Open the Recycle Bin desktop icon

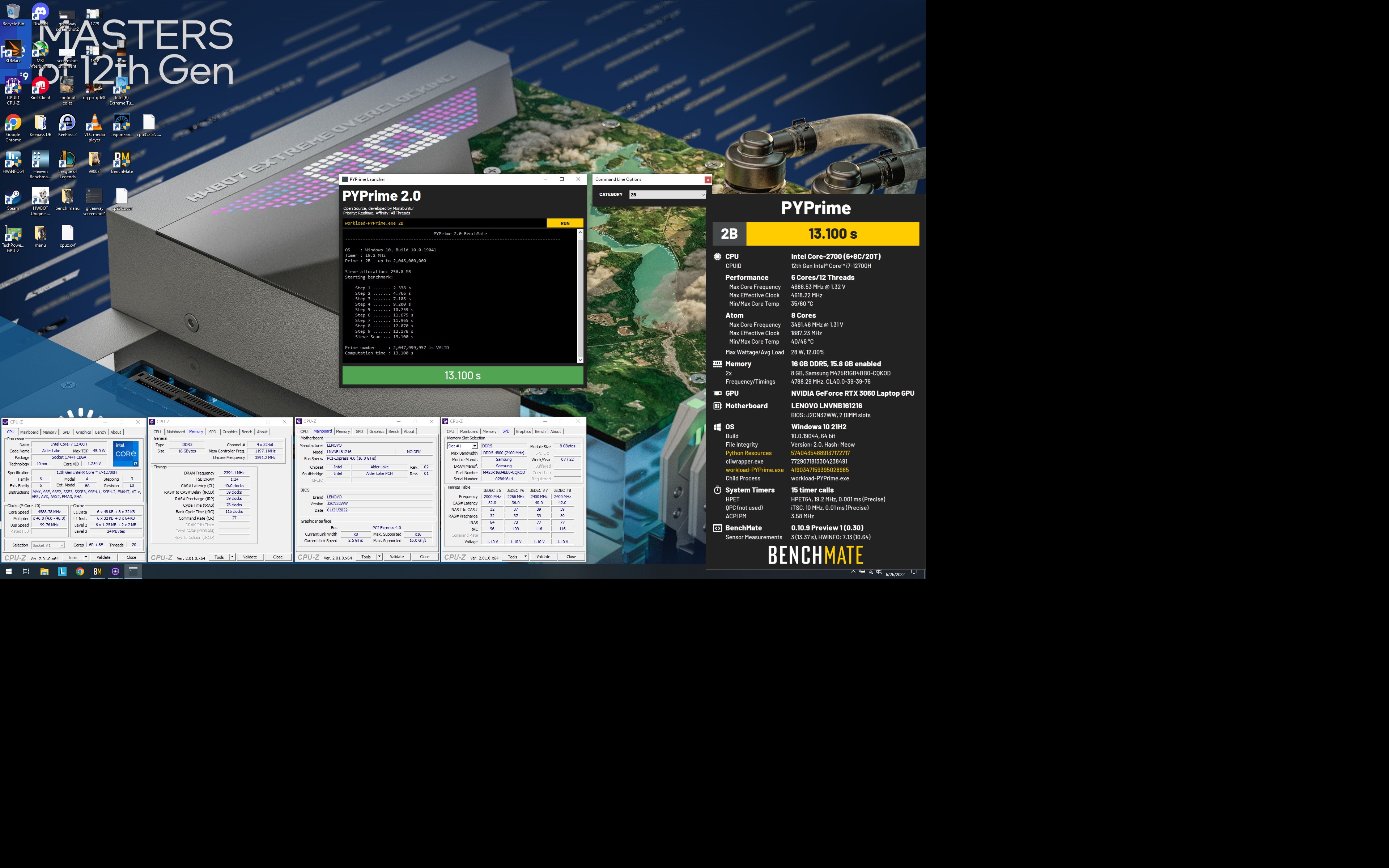[x=13, y=14]
